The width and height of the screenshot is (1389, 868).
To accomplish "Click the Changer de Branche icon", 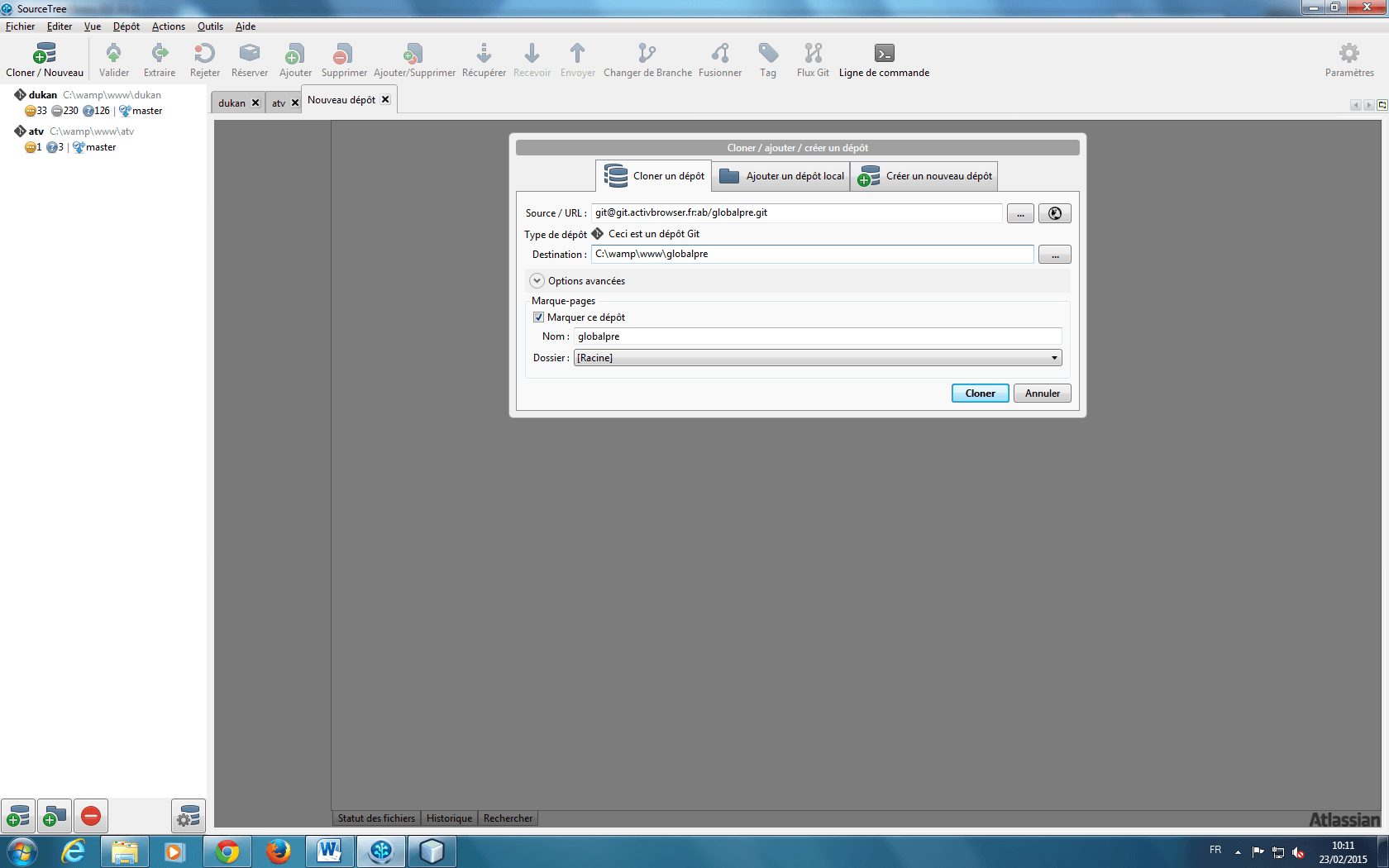I will pos(647,55).
